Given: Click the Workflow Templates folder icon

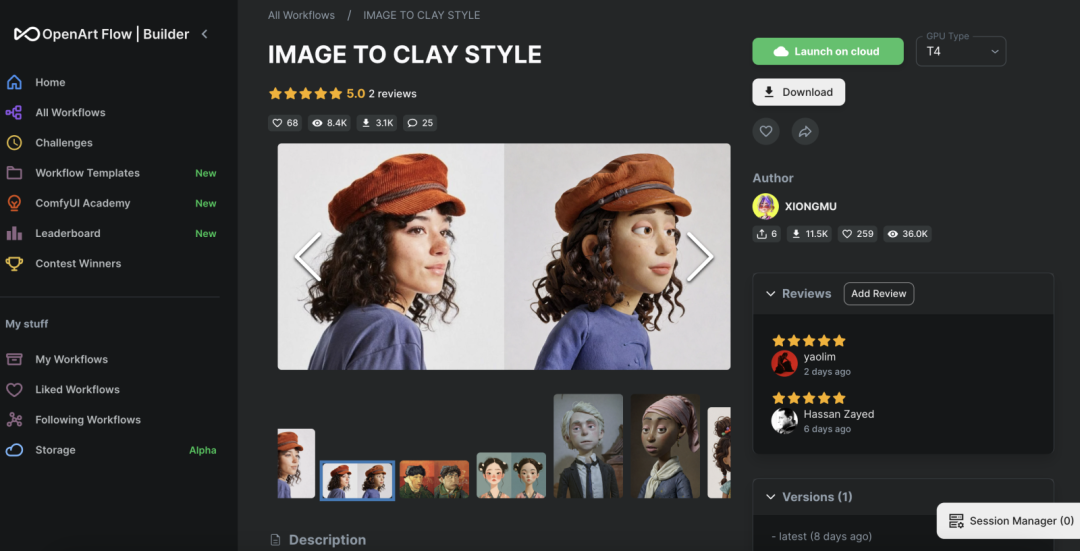Looking at the screenshot, I should (x=14, y=173).
